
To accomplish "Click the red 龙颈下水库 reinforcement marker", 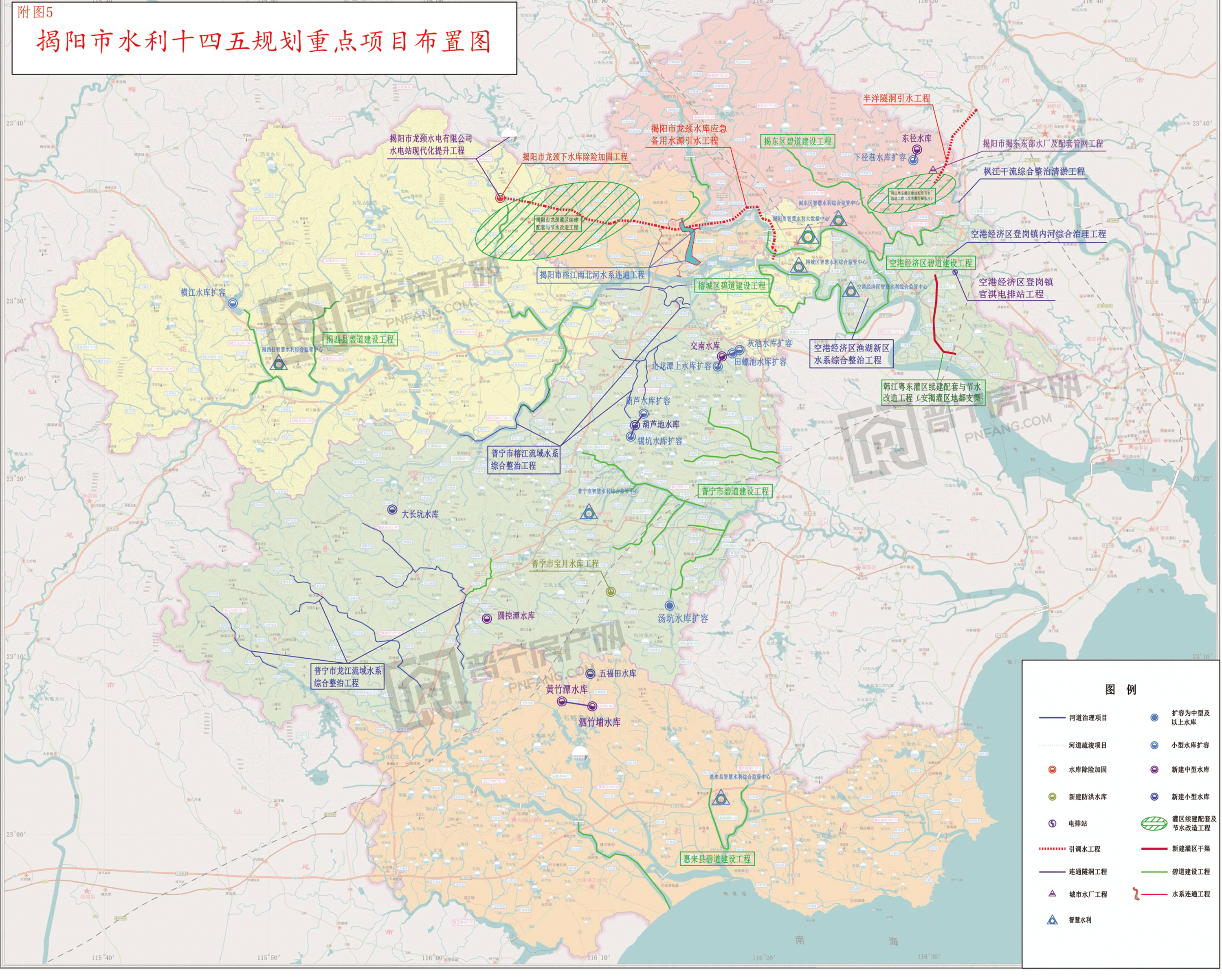I will click(500, 198).
